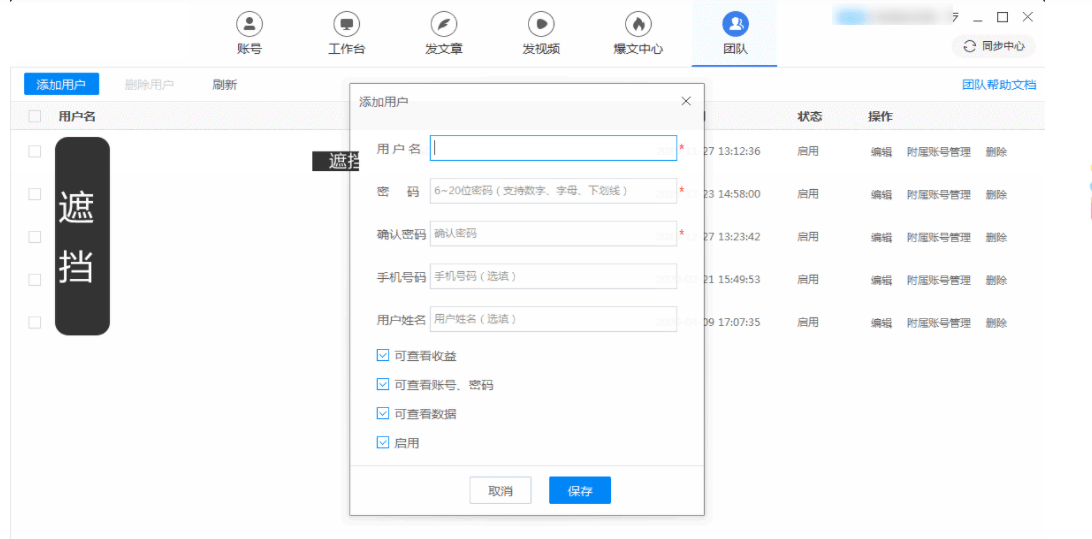
Task: Tick the select-all checkbox beside 用户名 header
Action: 35,116
